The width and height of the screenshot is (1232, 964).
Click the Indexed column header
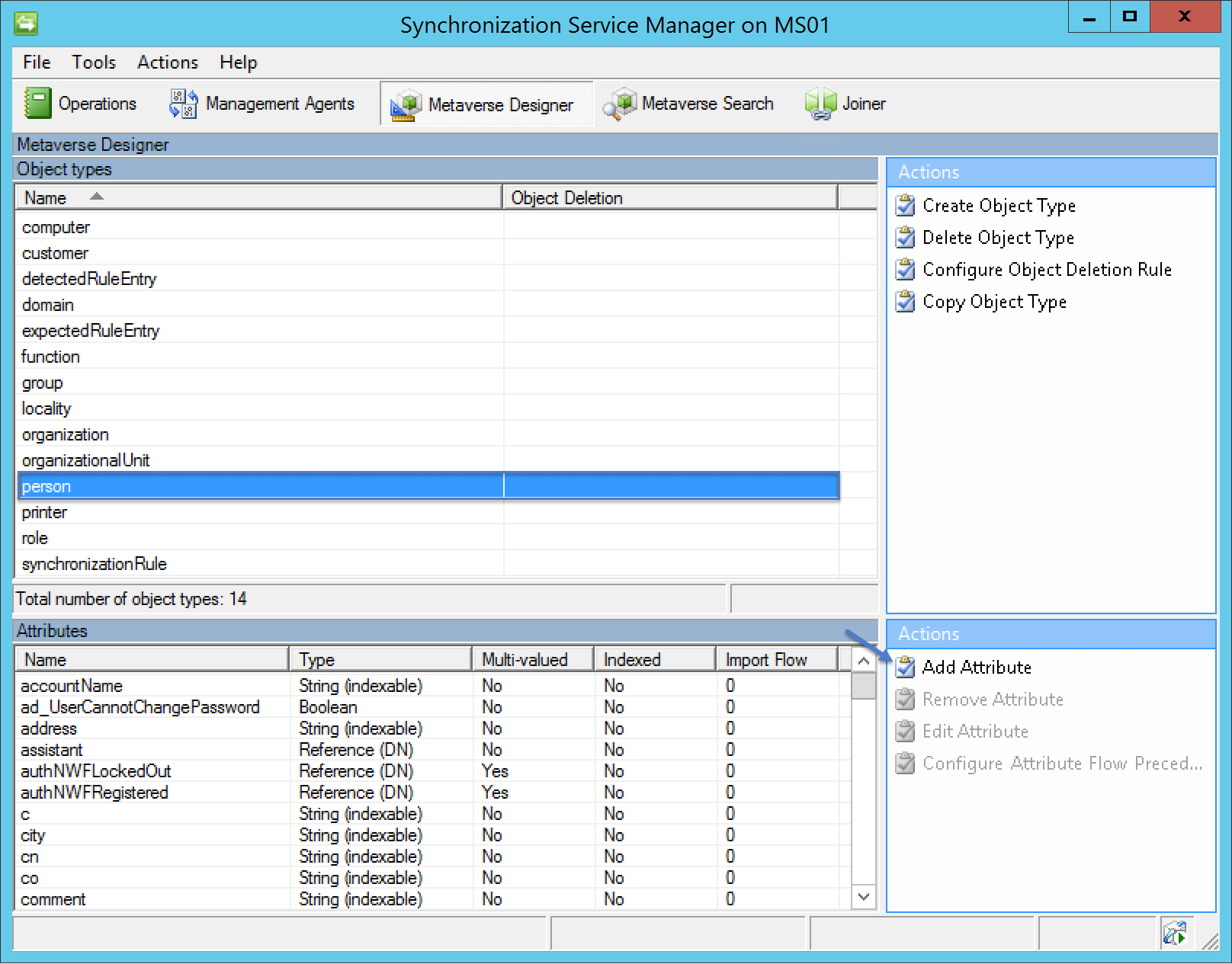[655, 660]
